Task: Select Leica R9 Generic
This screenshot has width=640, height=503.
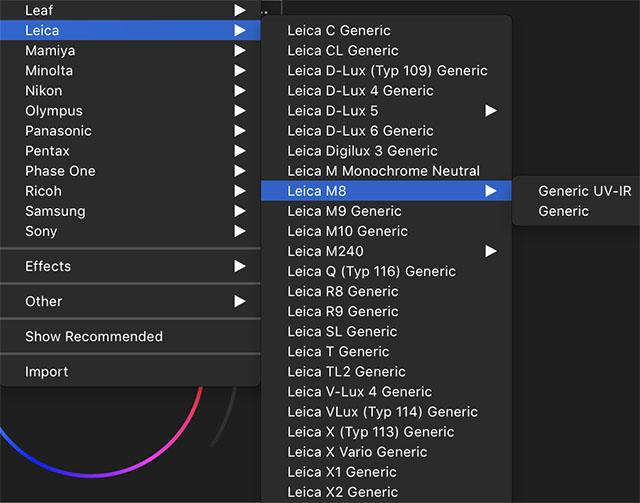Action: tap(386, 311)
